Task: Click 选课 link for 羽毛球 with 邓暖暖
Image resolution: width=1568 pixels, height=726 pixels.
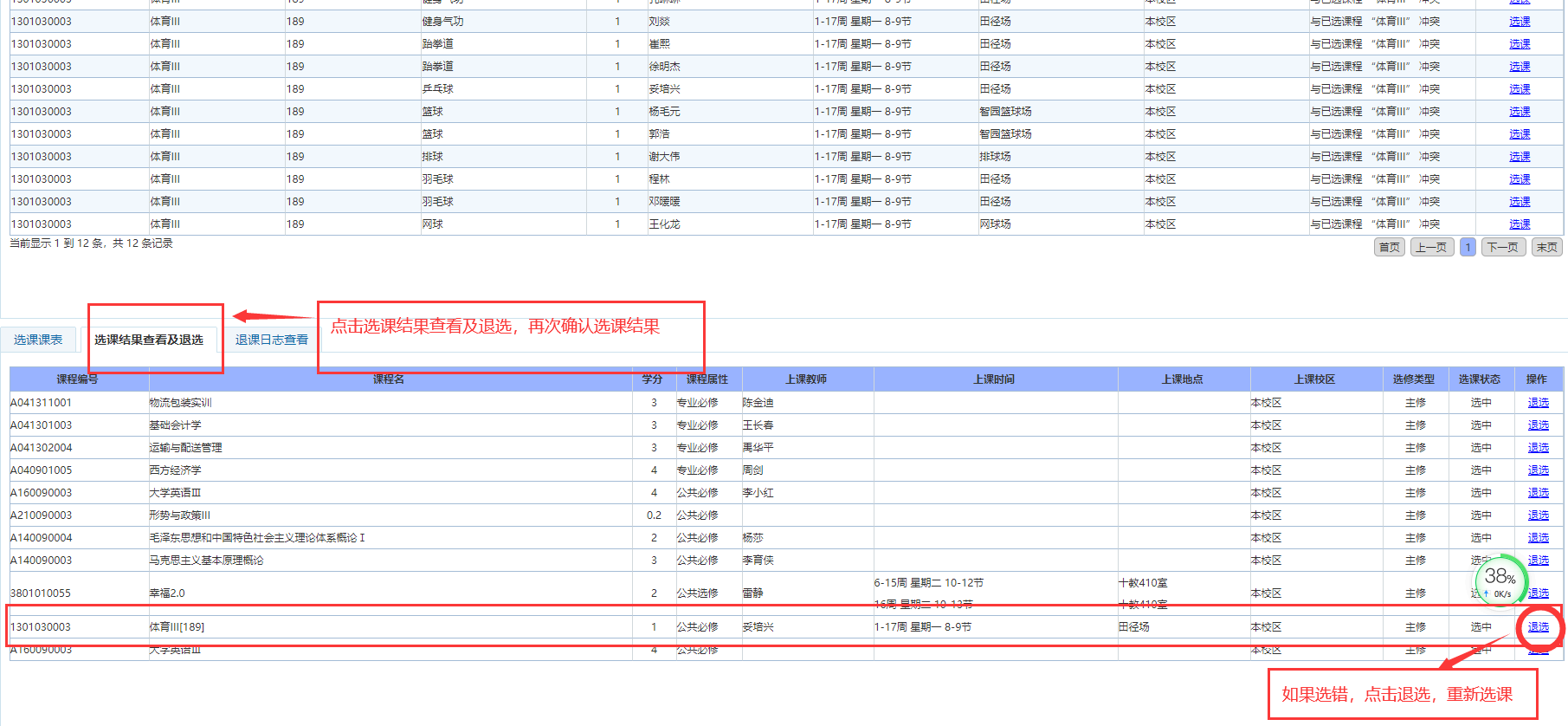Action: coord(1520,202)
